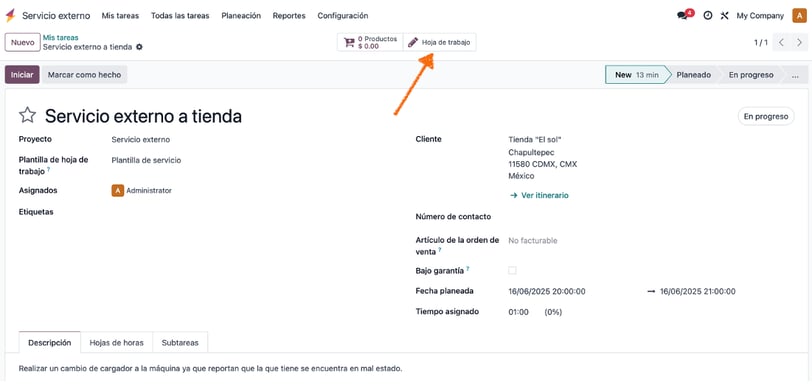Open Hoja de trabajo pencil button

[439, 42]
